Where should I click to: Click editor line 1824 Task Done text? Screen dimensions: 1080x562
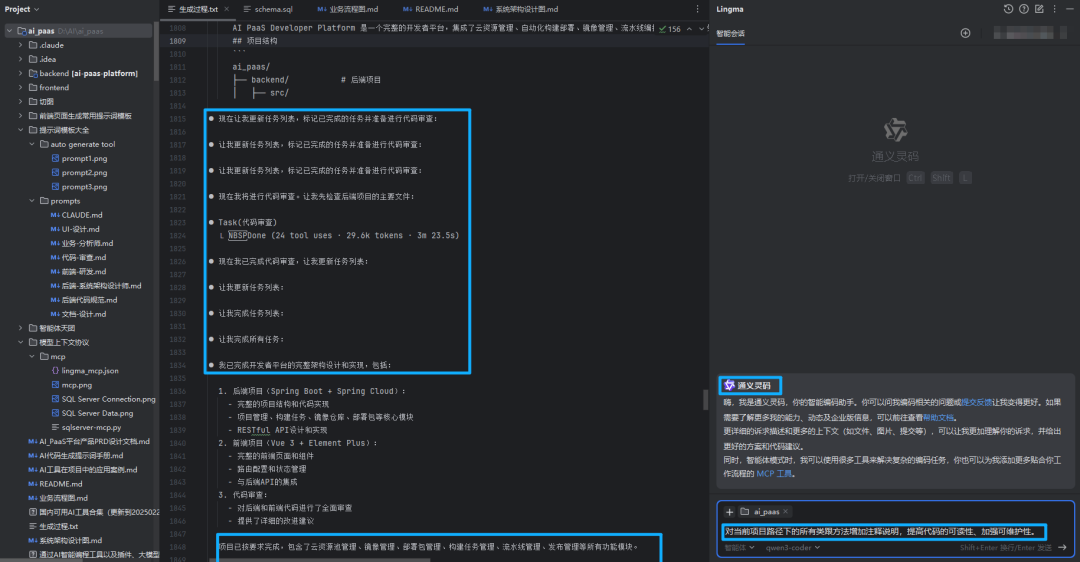click(344, 236)
